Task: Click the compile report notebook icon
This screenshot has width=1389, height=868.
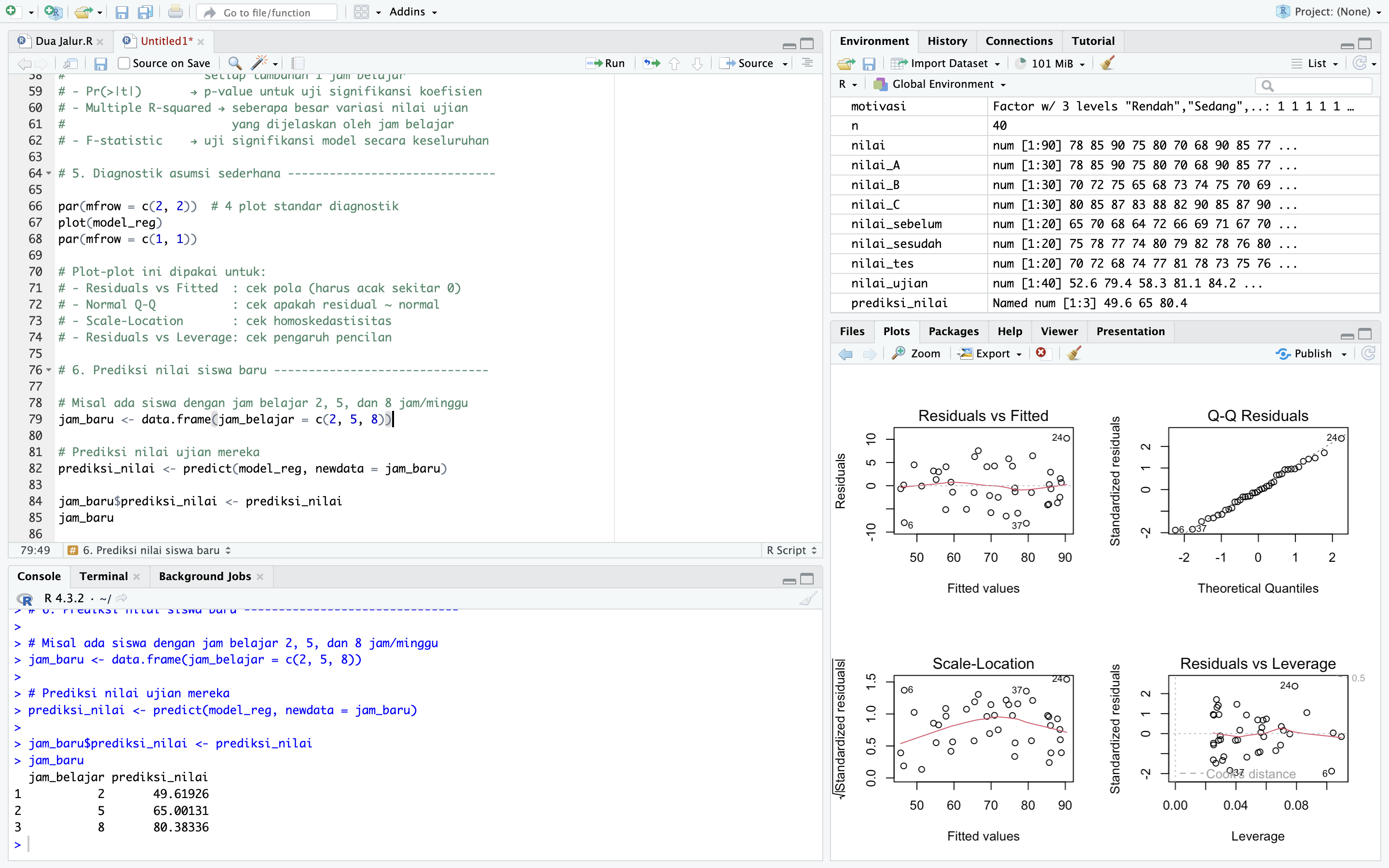Action: (x=298, y=64)
